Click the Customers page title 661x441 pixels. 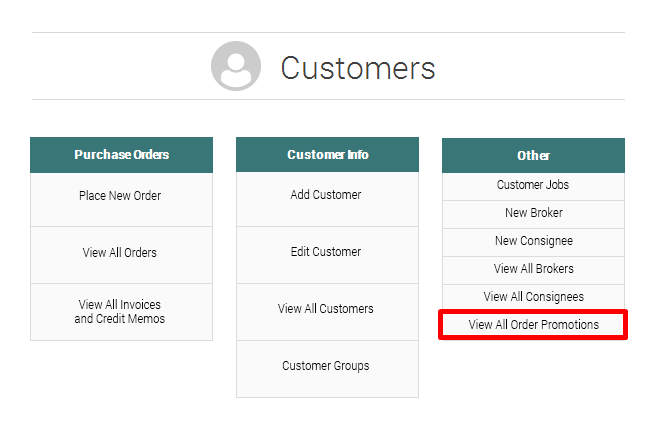point(357,68)
